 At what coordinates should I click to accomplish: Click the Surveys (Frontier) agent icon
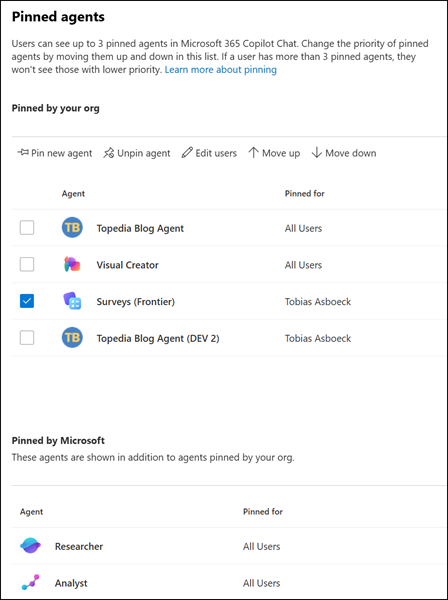[72, 301]
